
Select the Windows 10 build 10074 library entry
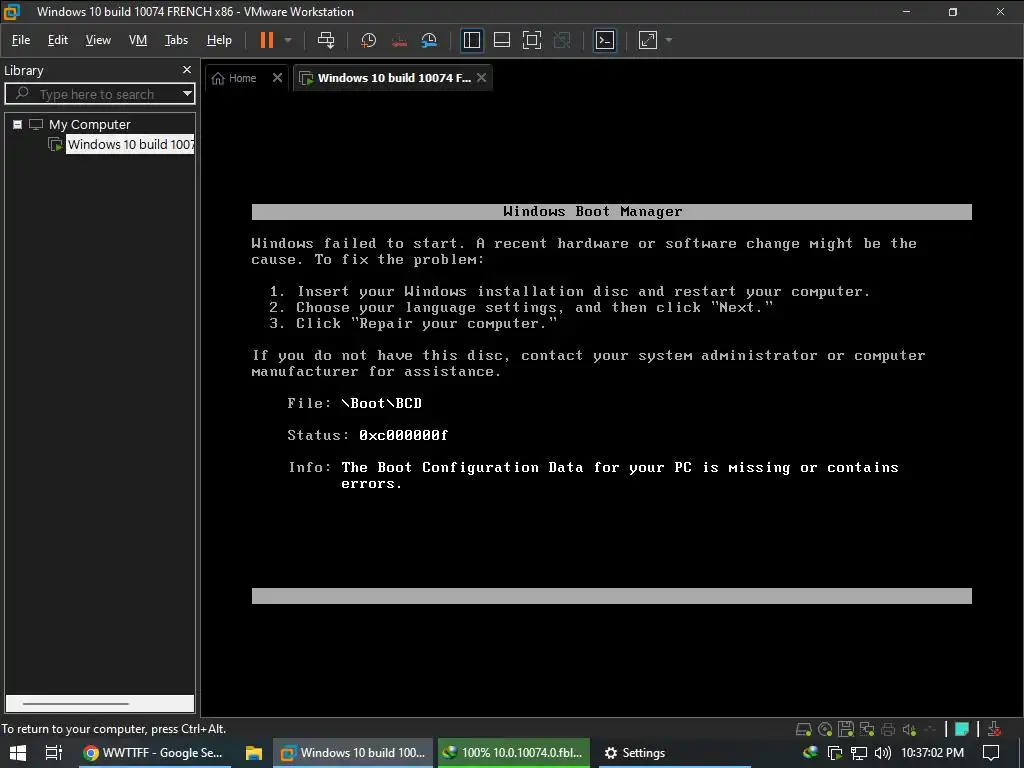(x=130, y=144)
